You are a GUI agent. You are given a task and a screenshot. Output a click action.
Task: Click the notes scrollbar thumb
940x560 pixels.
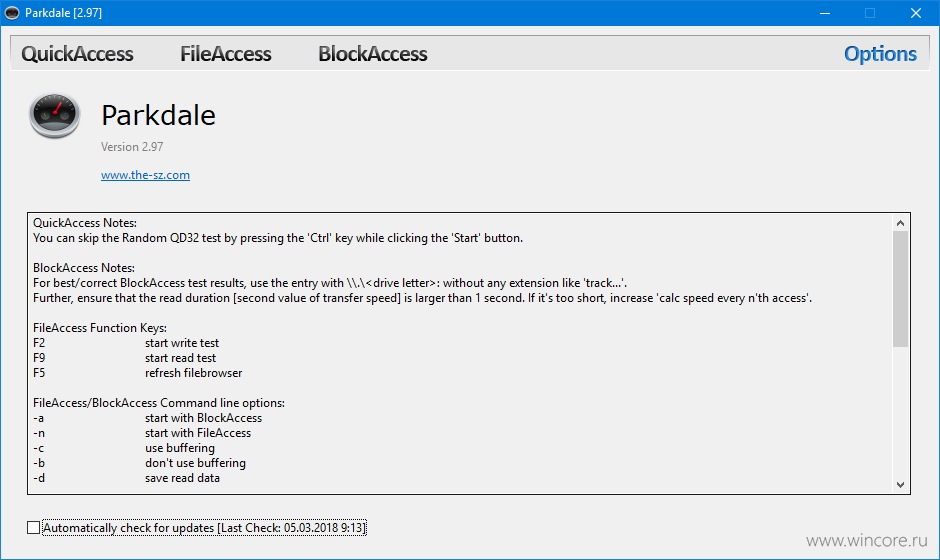click(x=900, y=289)
